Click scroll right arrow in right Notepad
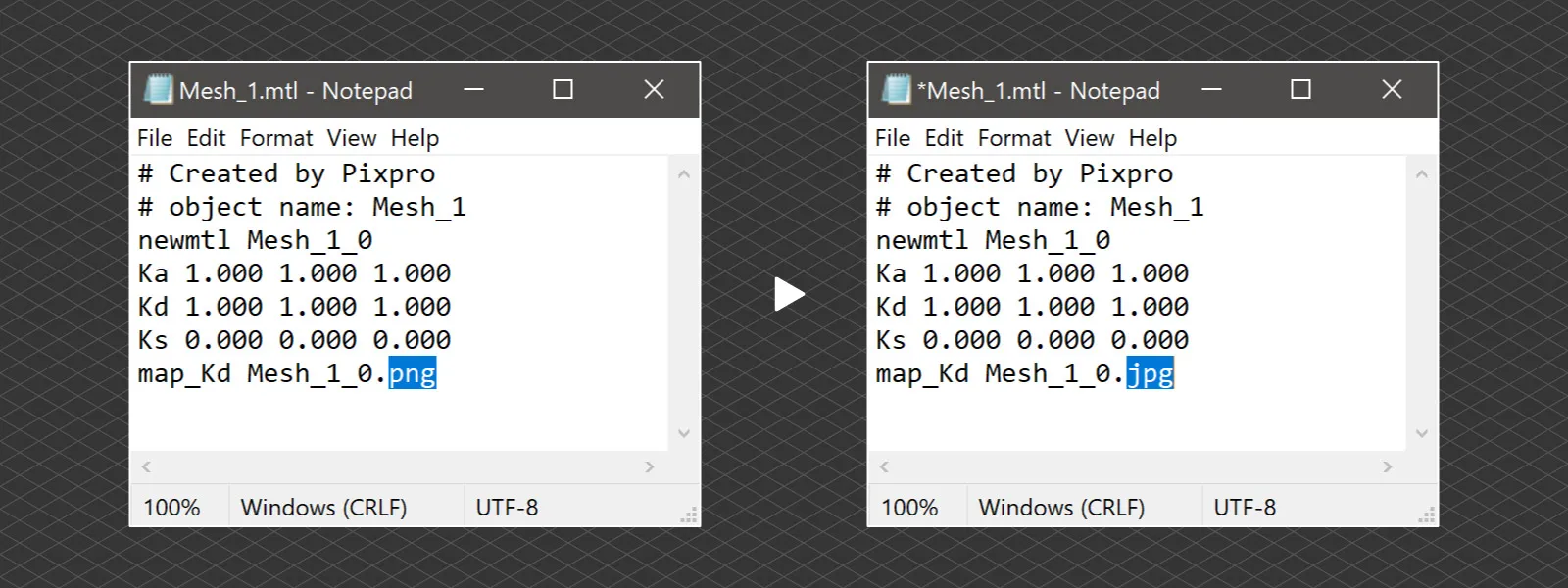1568x588 pixels. [1387, 467]
